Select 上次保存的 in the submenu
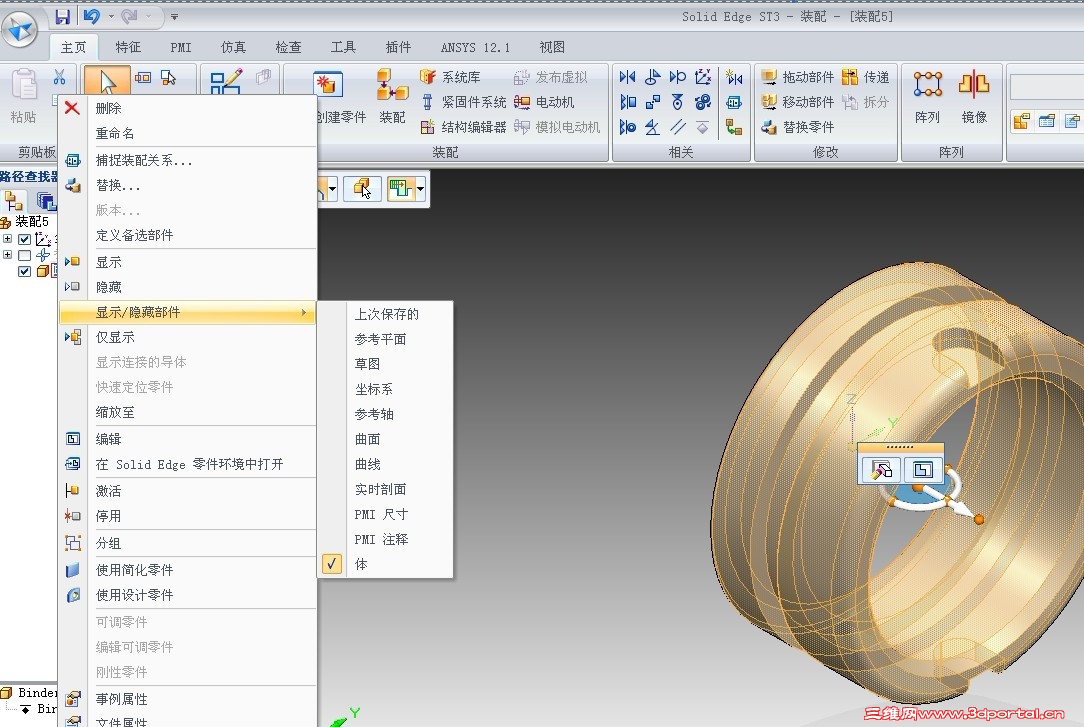1084x727 pixels. tap(386, 314)
